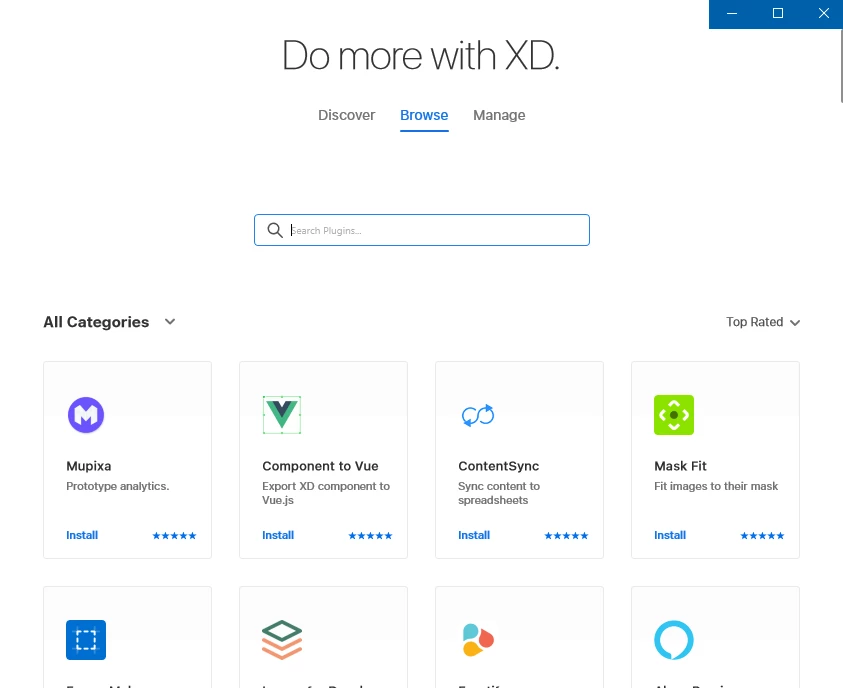Click the Mask Fit star rating

tap(762, 535)
